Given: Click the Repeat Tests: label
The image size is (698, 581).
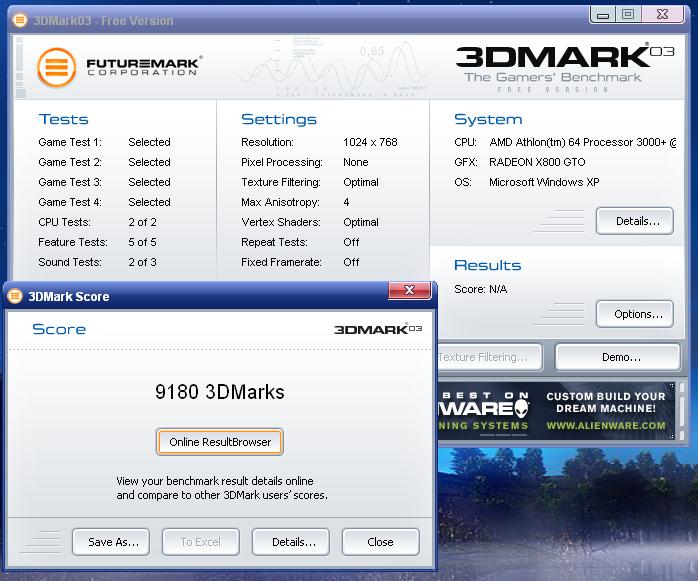Looking at the screenshot, I should (x=274, y=242).
